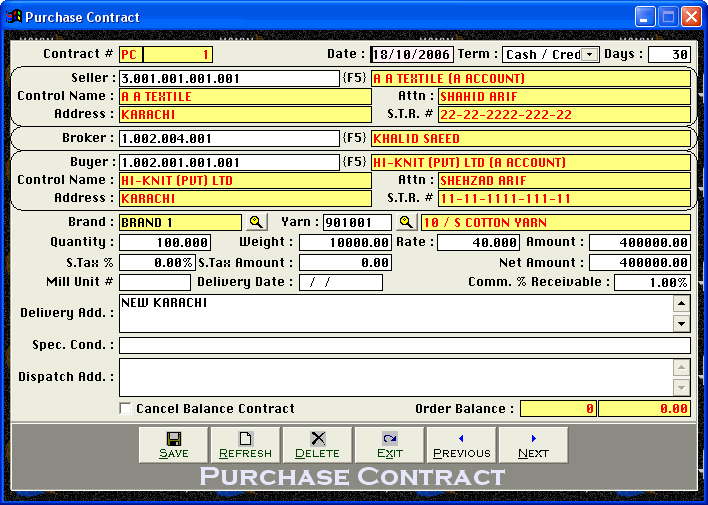Go to Previous contract record
Viewport: 708px width, 505px height.
[461, 445]
